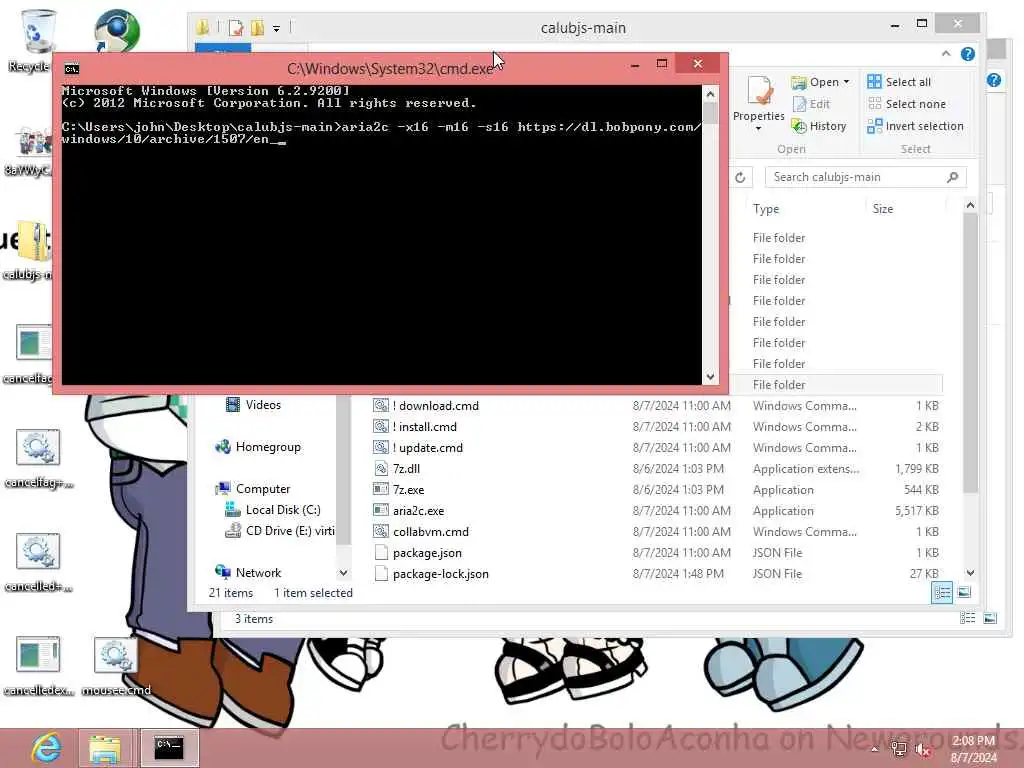Click the folder icon in Explorer title bar
Viewport: 1024px width, 768px height.
pyautogui.click(x=203, y=27)
